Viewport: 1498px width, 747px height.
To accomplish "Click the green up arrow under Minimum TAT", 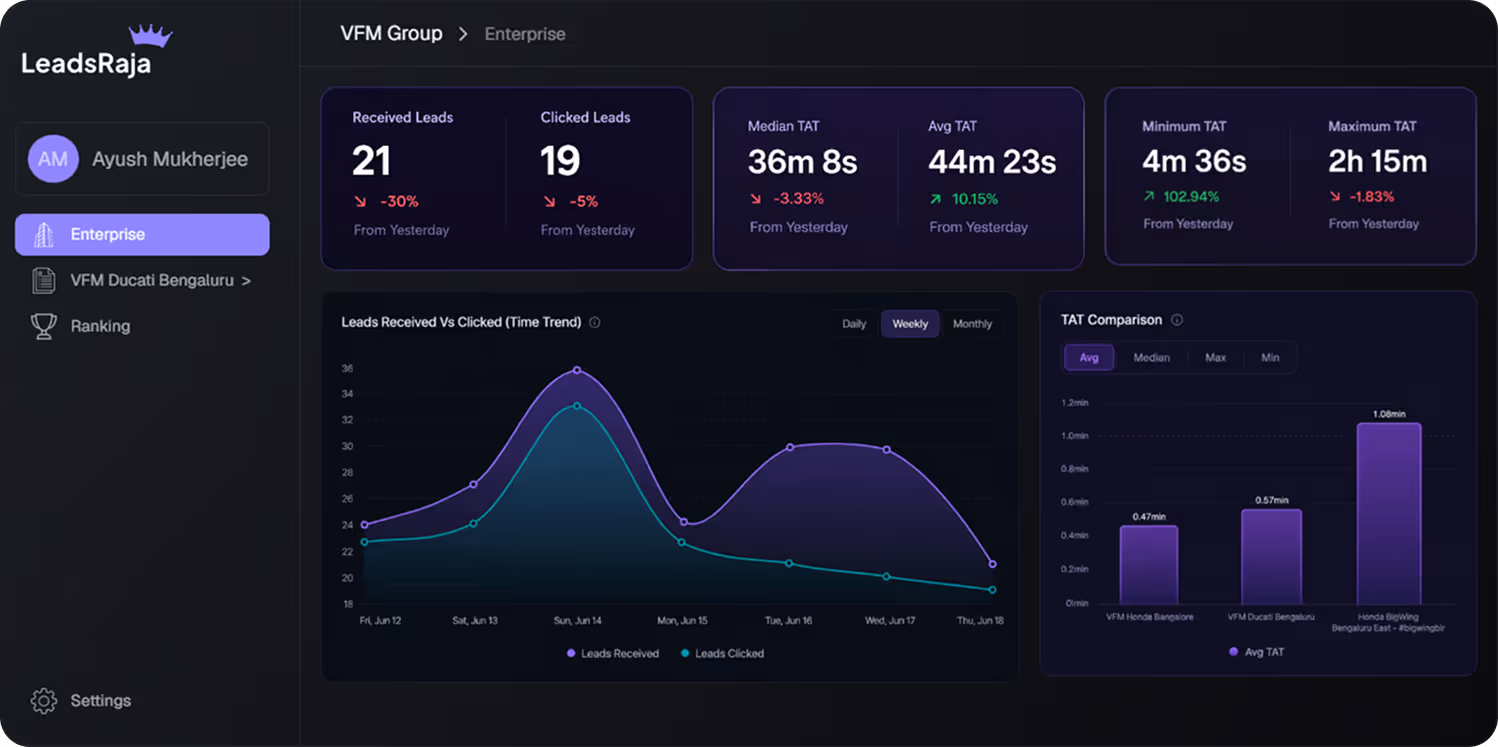I will pyautogui.click(x=1149, y=196).
